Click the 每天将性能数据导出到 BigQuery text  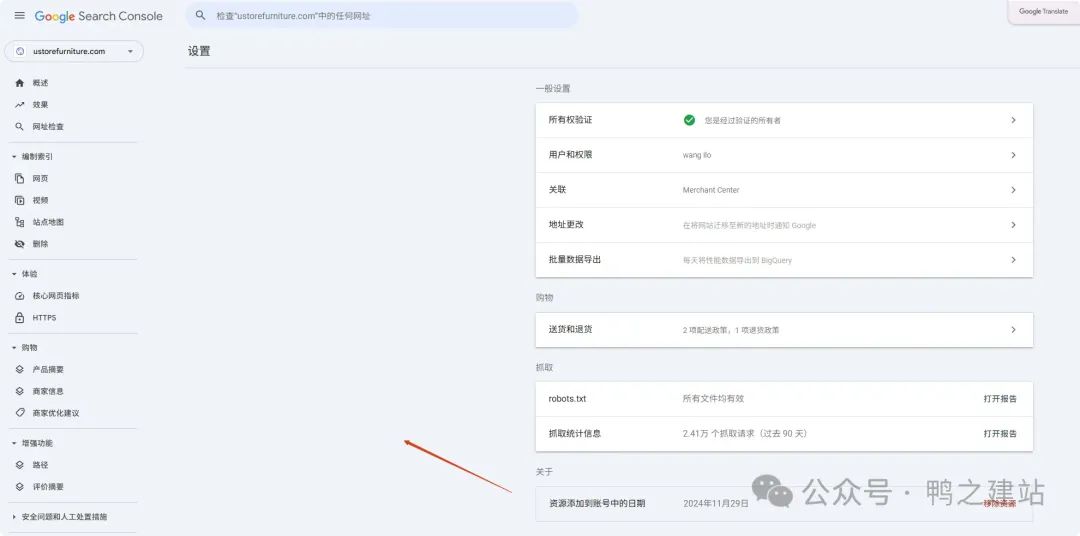click(737, 260)
